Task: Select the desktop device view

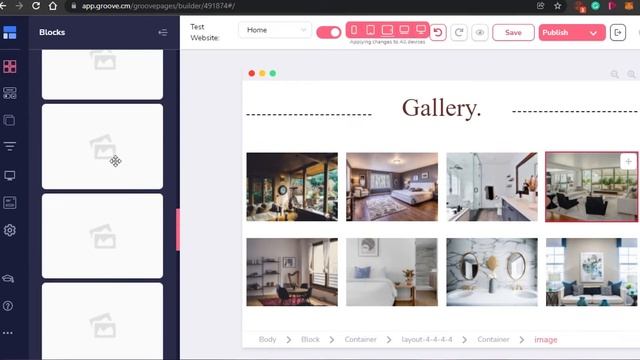Action: pyautogui.click(x=421, y=30)
